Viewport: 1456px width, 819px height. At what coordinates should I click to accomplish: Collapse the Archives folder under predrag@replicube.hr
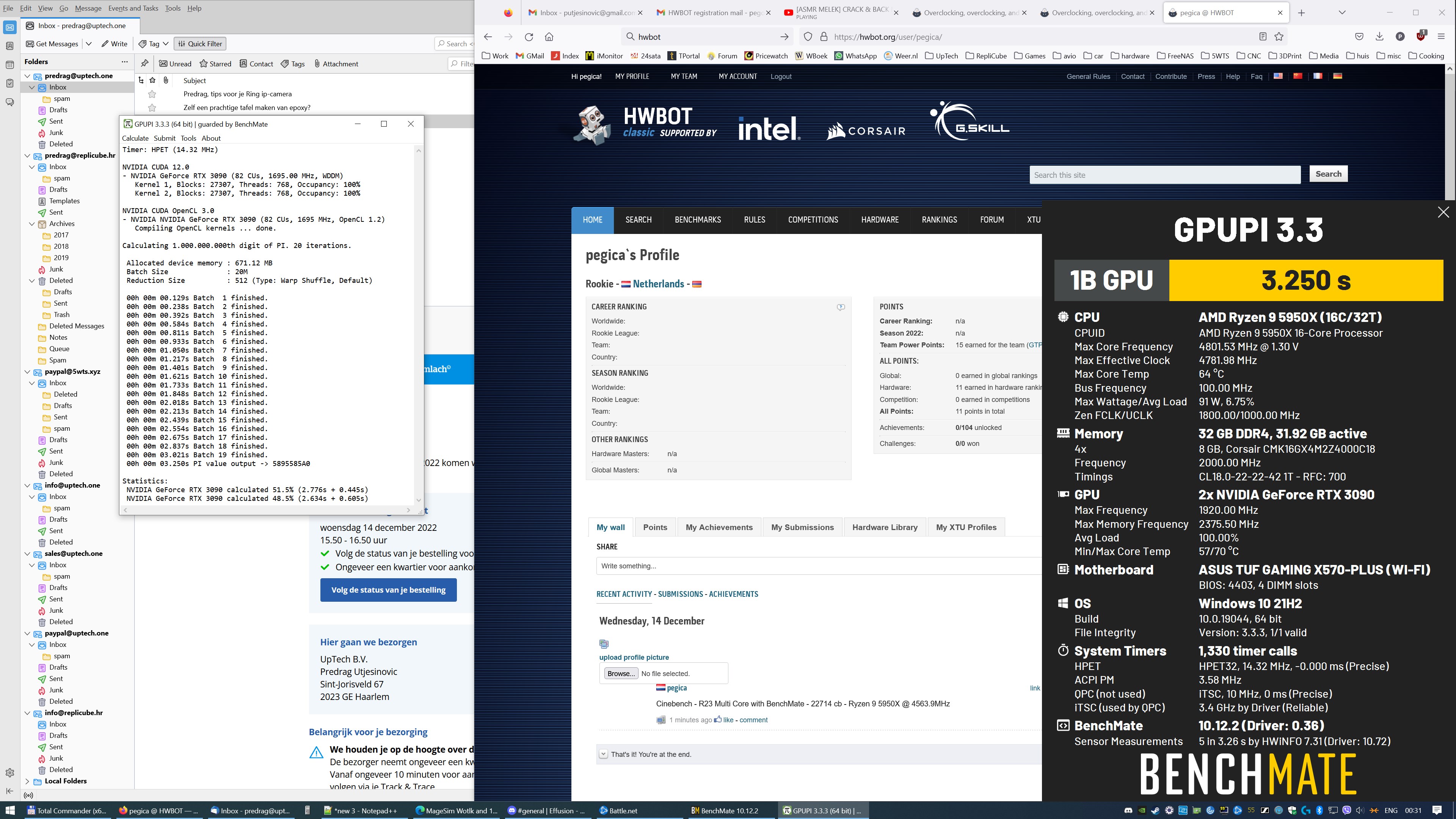32,224
